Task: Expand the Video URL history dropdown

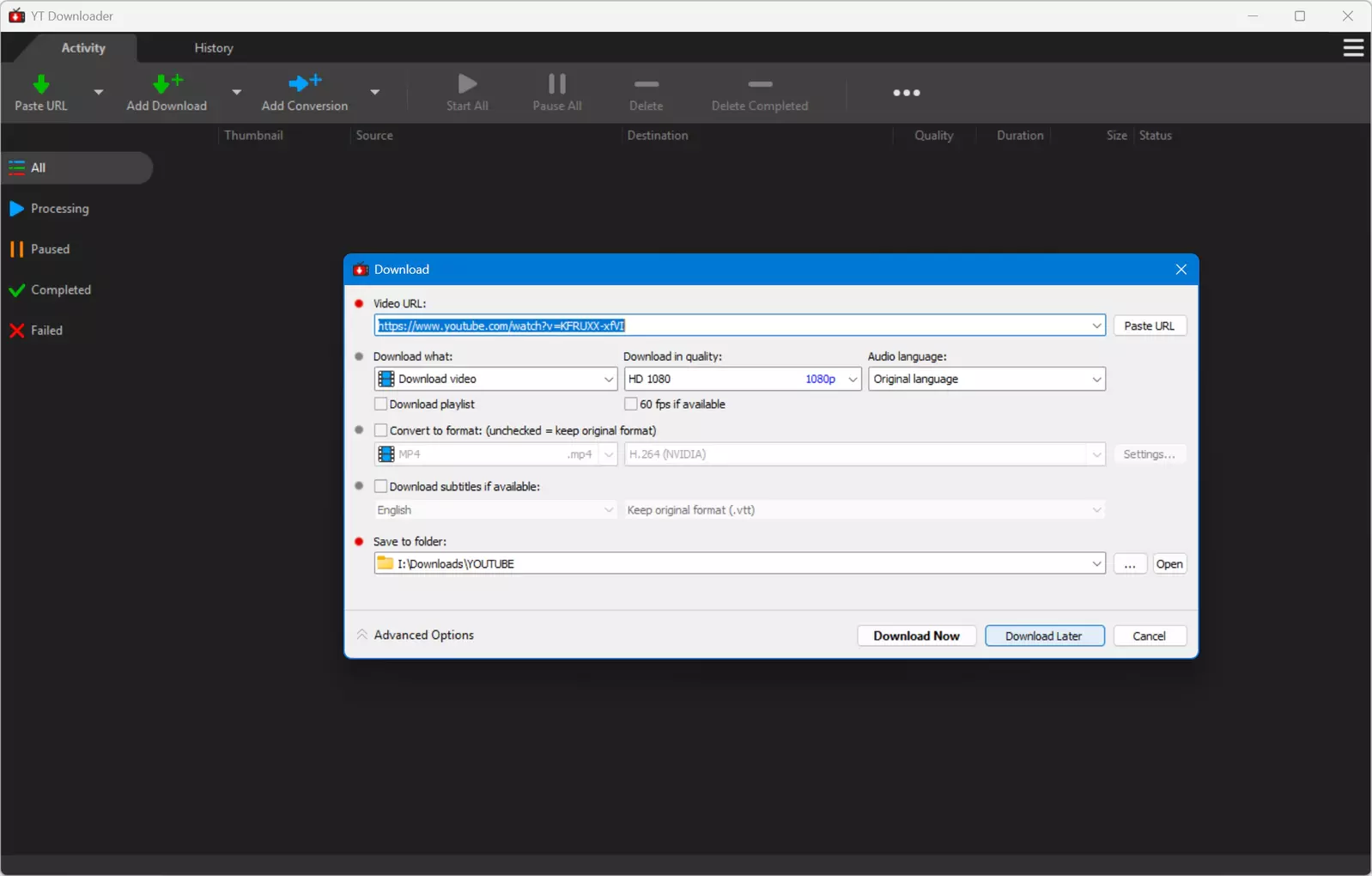Action: pyautogui.click(x=1096, y=326)
